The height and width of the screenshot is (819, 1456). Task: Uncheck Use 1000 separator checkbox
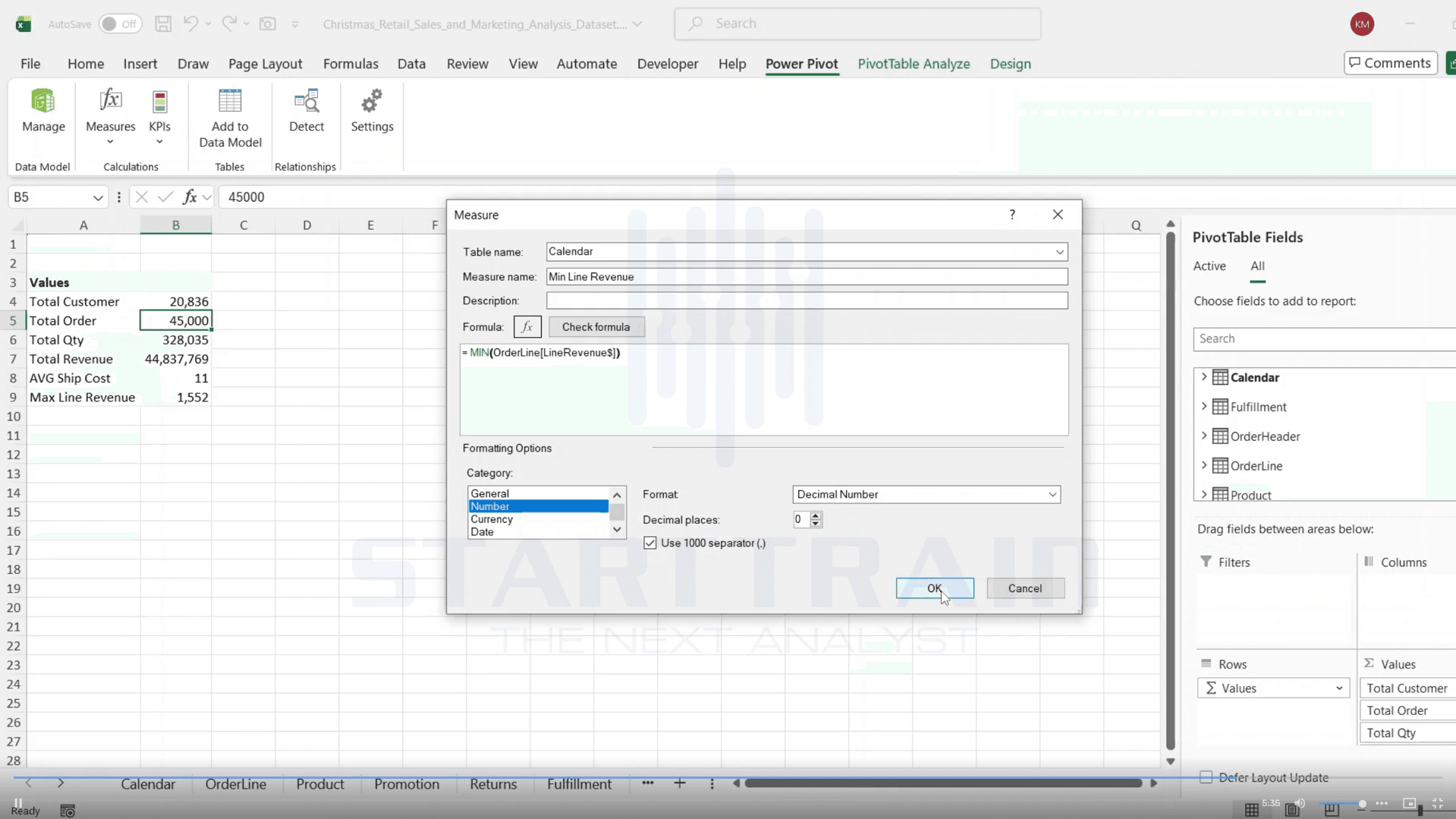(x=650, y=543)
